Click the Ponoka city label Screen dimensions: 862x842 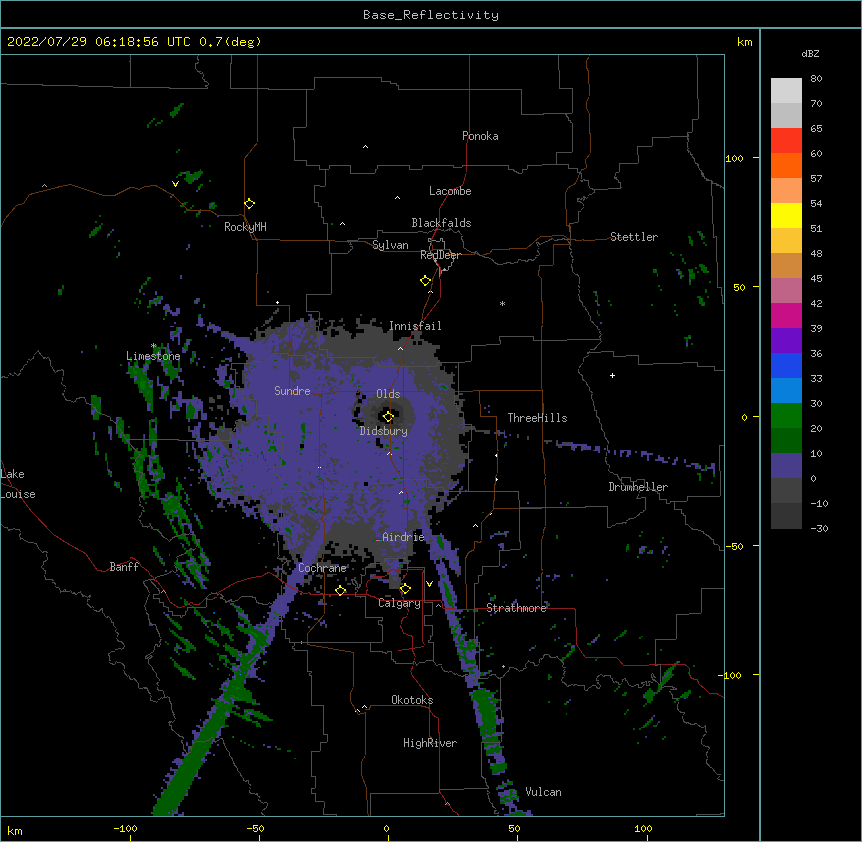[x=480, y=136]
